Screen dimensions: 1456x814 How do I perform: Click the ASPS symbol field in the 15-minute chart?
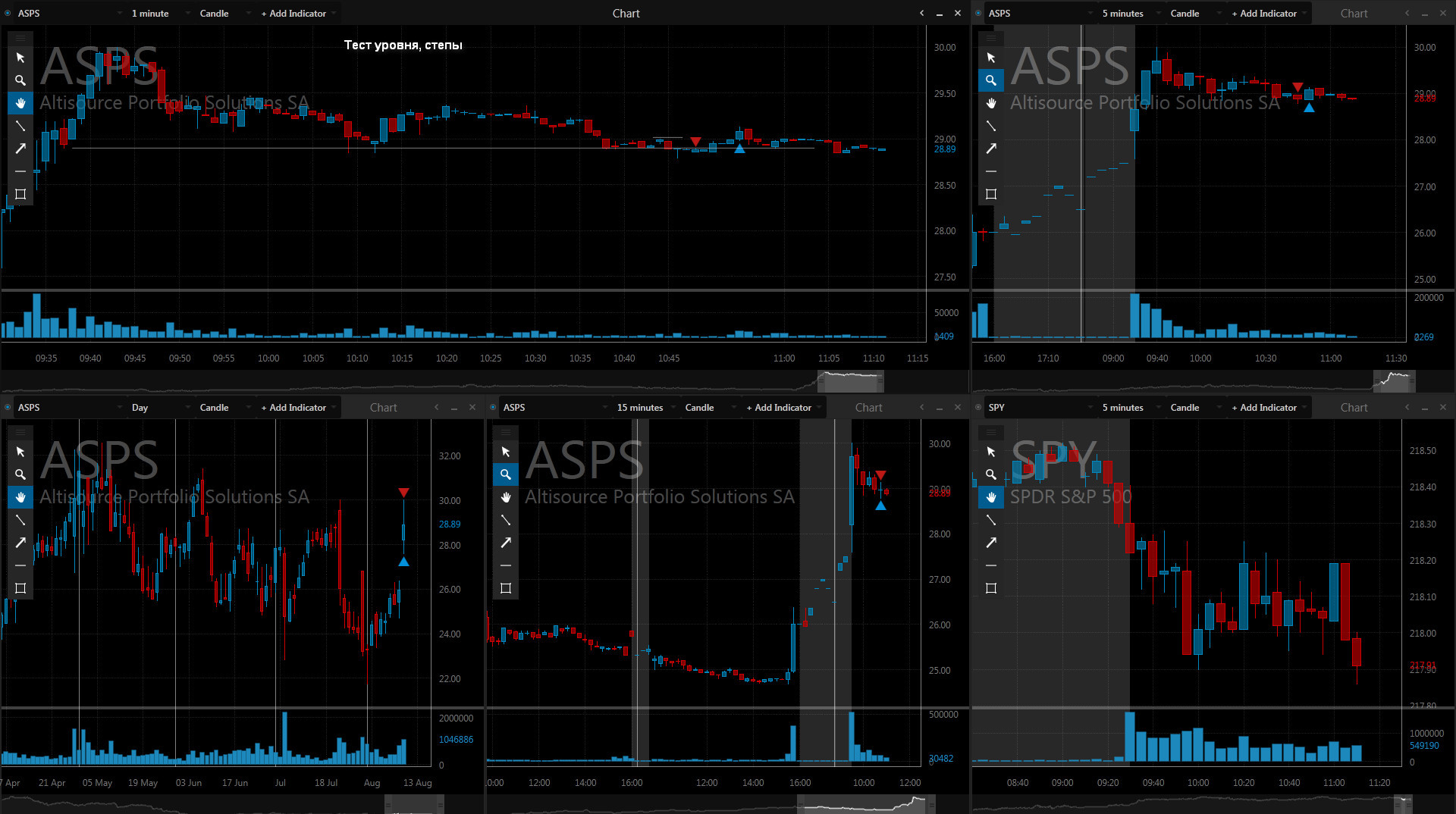click(554, 407)
